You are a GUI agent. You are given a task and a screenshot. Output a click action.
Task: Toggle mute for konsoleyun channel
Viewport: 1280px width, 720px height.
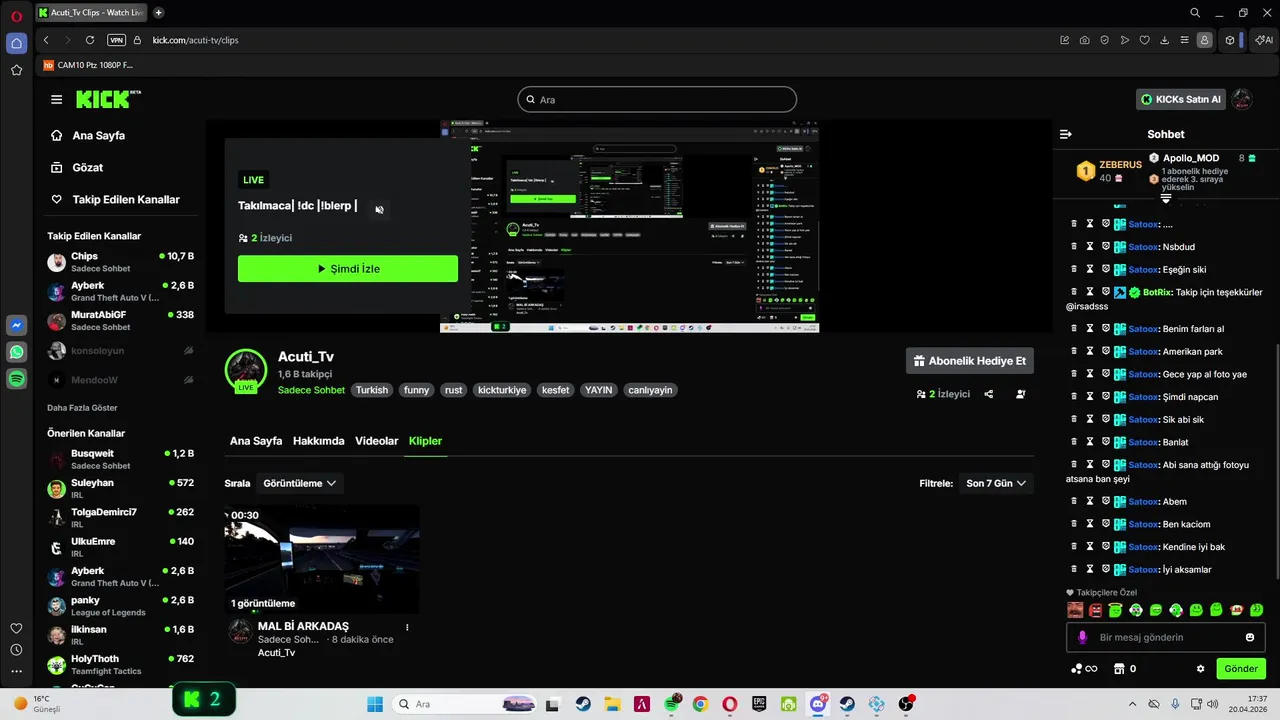point(188,351)
